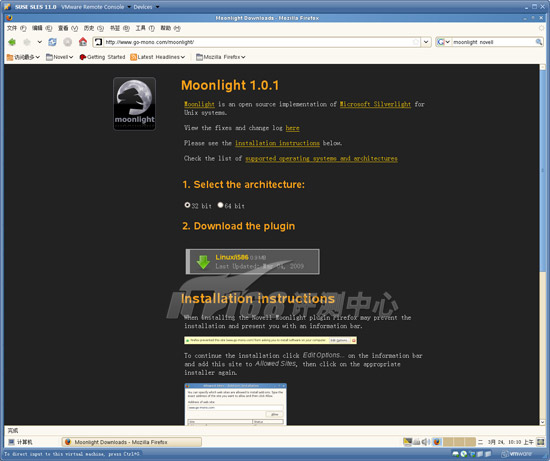Open the 工具 (Tools) menu
The height and width of the screenshot is (461, 550).
(x=145, y=28)
